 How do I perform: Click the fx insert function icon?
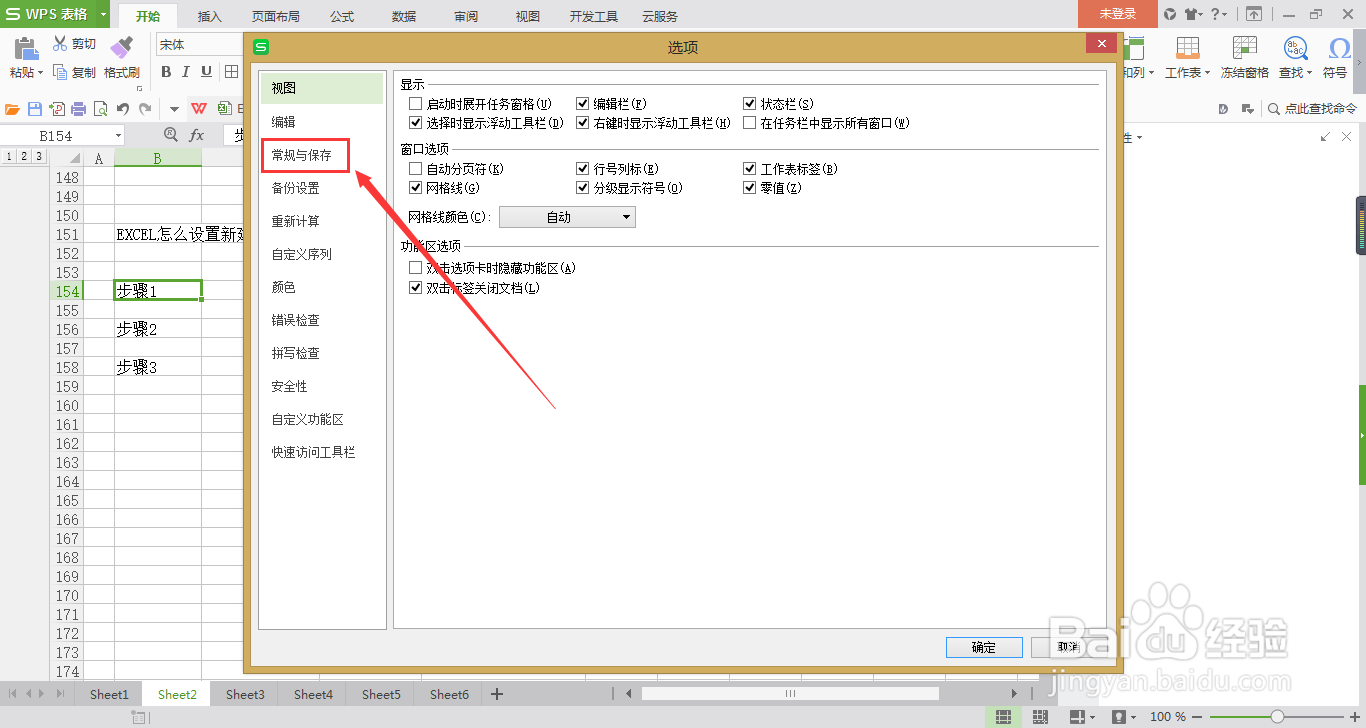pos(196,133)
